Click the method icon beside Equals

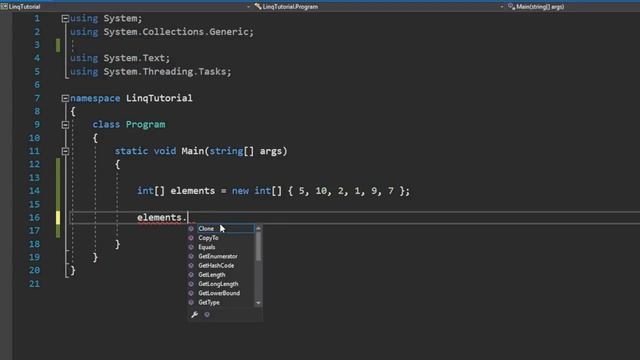tap(191, 247)
